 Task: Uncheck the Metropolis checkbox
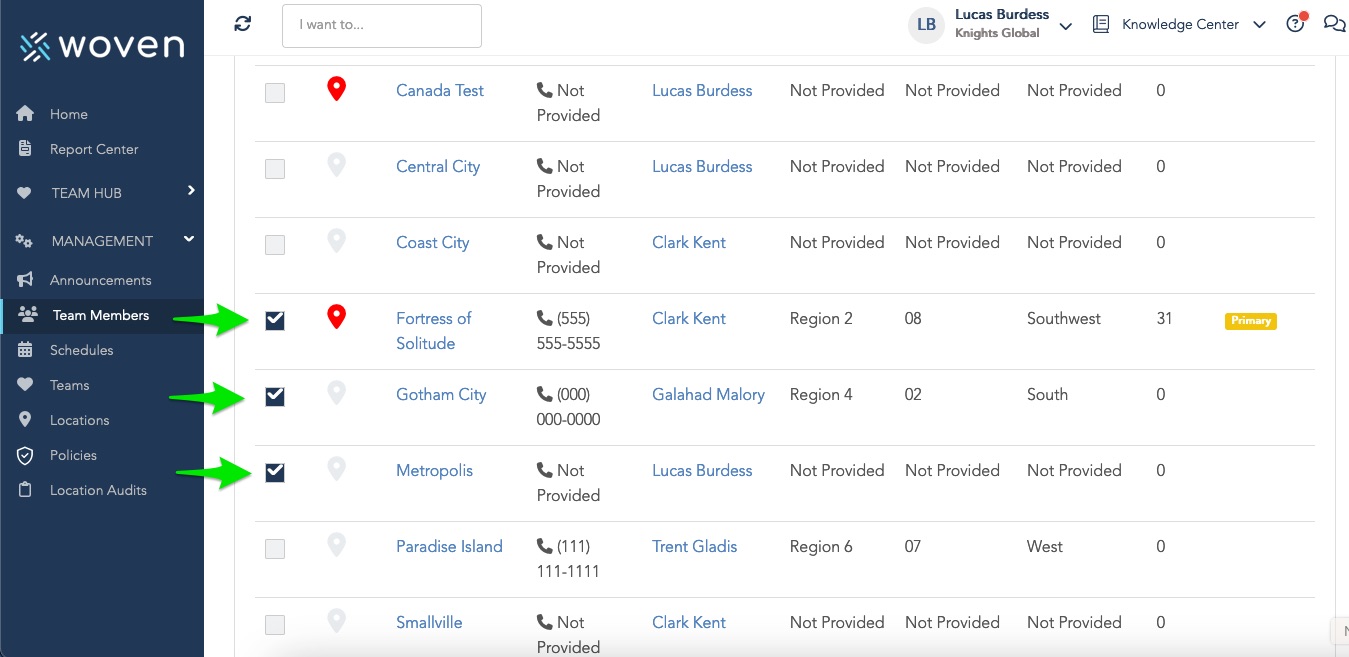tap(275, 473)
